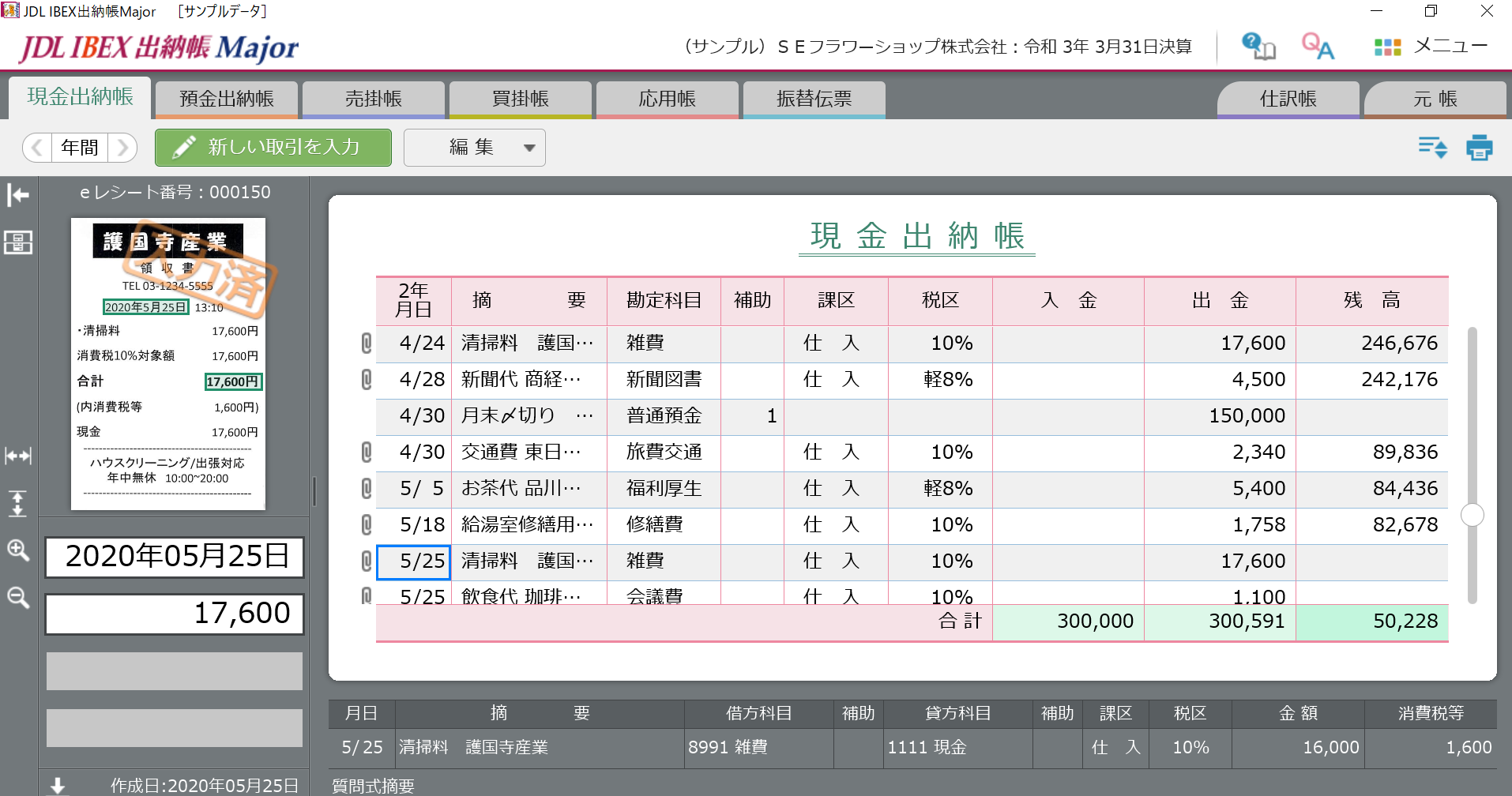
Task: Fit receipt to window height
Action: point(17,504)
